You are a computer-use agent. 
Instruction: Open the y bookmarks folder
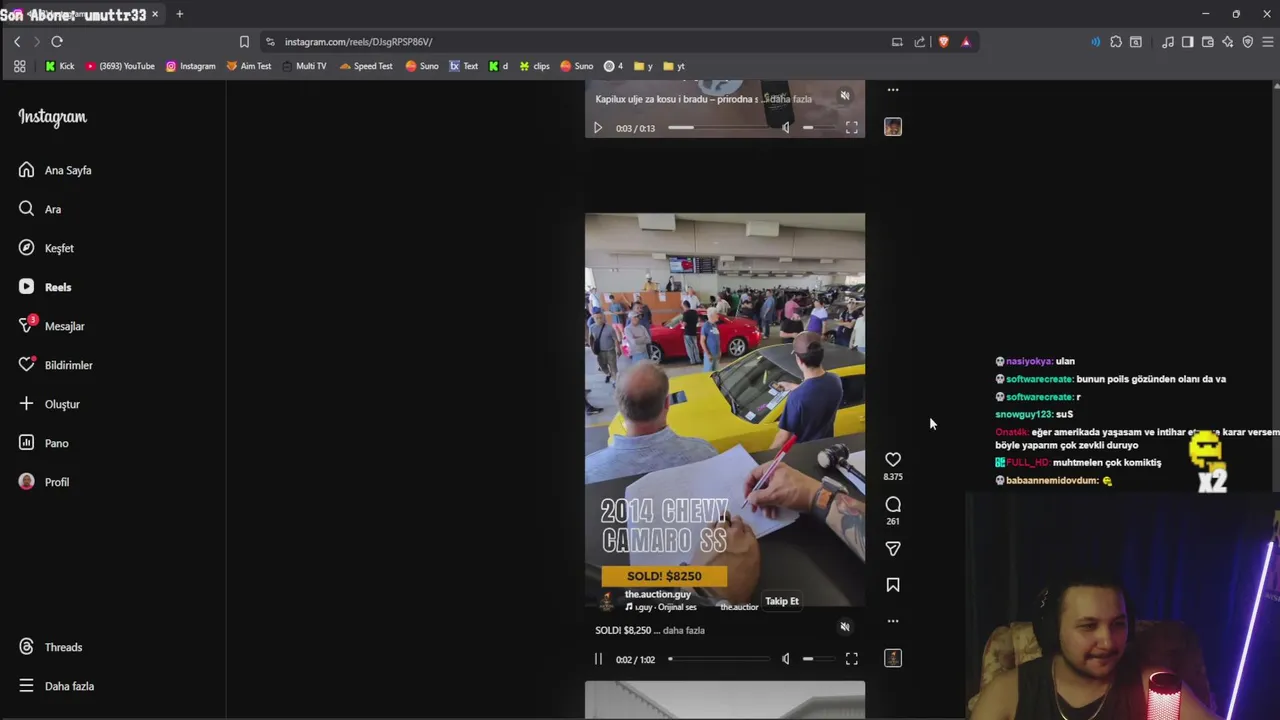point(643,66)
